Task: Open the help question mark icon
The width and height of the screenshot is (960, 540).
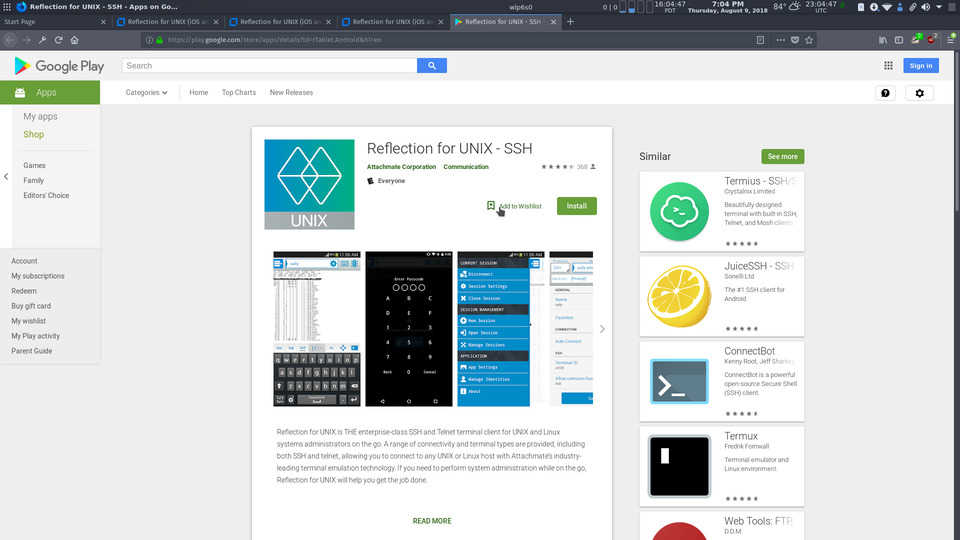Action: click(x=885, y=93)
